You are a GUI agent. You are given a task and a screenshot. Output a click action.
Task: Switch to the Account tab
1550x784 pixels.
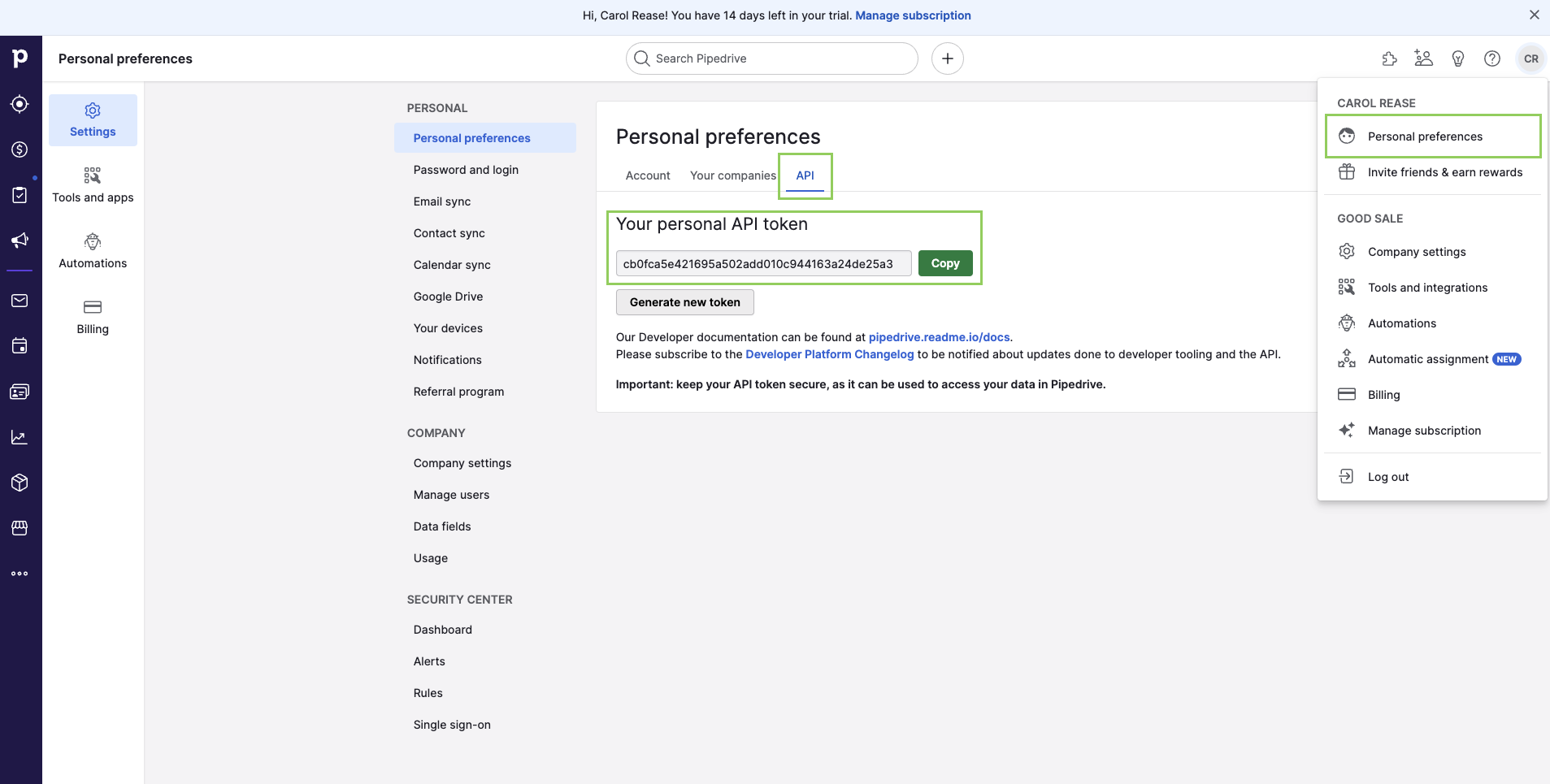pos(647,175)
